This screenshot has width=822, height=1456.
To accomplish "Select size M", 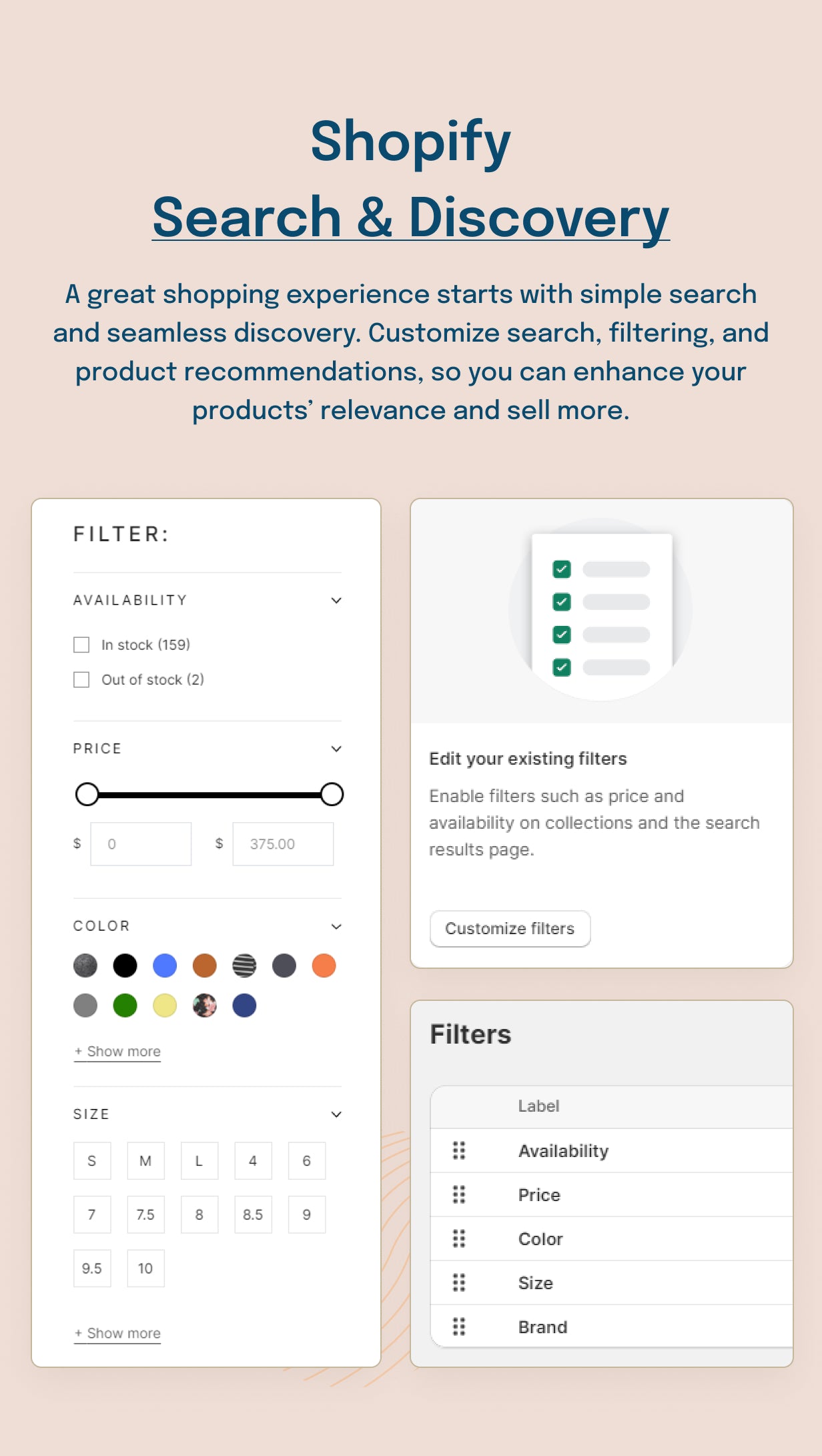I will (x=145, y=1161).
